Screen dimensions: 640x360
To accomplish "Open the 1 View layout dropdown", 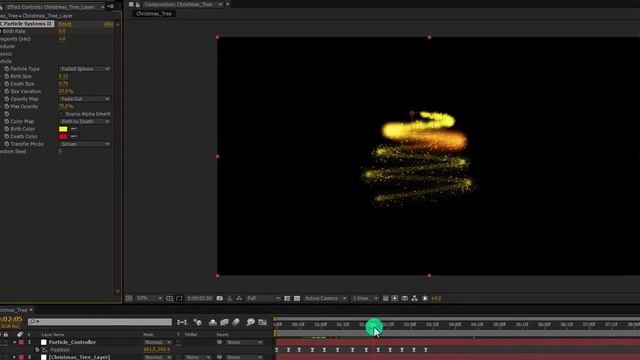I will point(365,299).
